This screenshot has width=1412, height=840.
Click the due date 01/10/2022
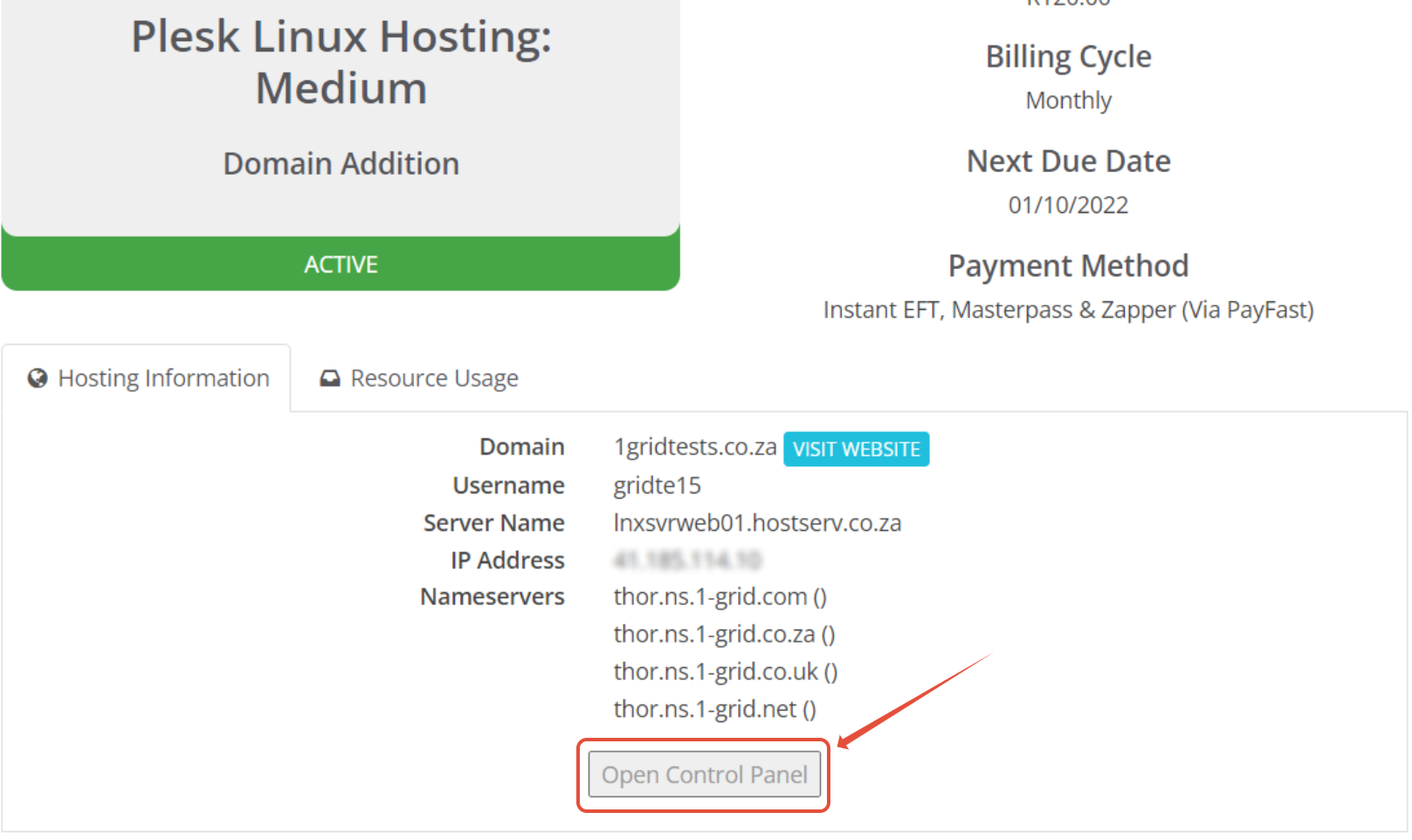pyautogui.click(x=1068, y=205)
